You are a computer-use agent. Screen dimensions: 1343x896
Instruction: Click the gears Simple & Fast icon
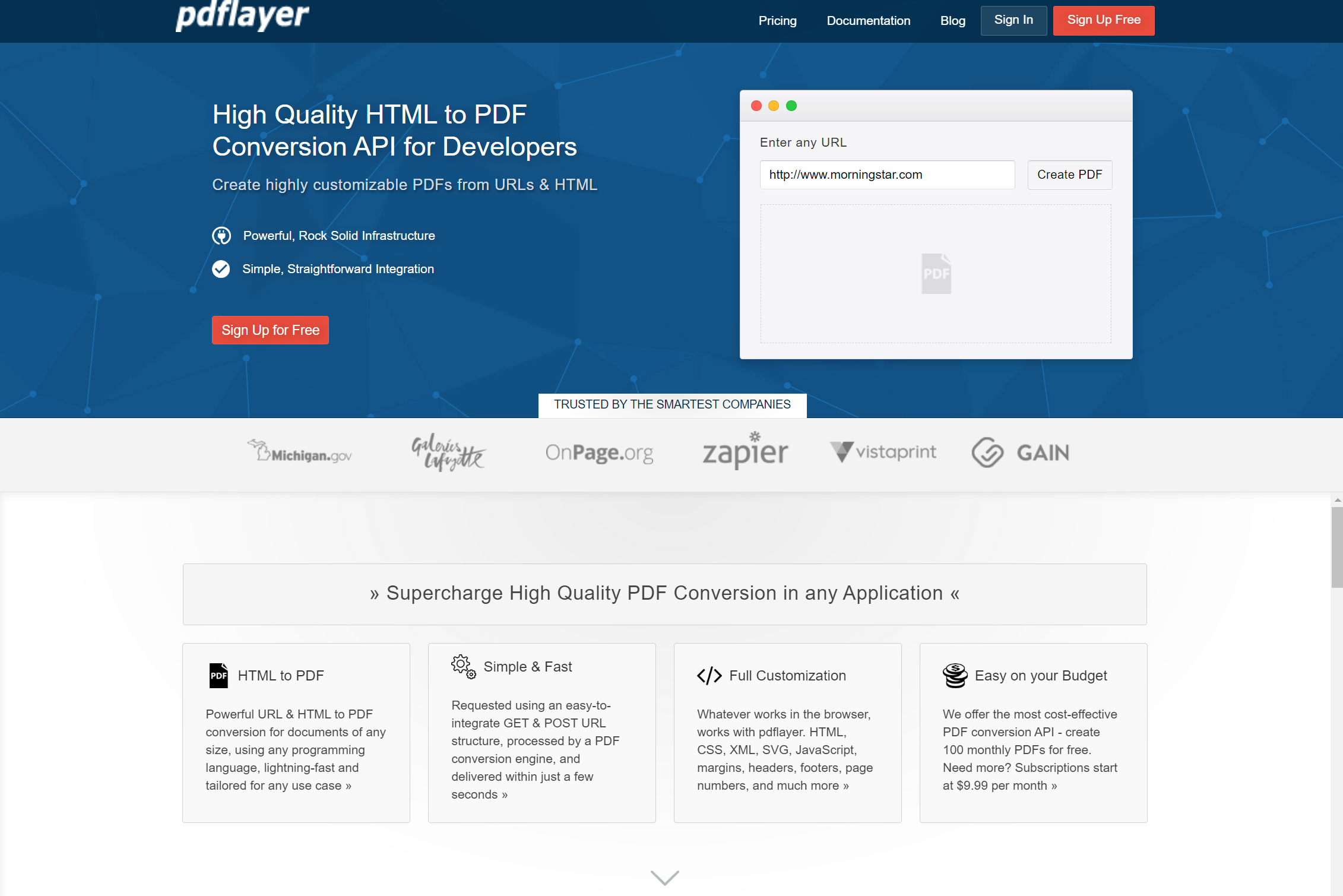pos(464,667)
